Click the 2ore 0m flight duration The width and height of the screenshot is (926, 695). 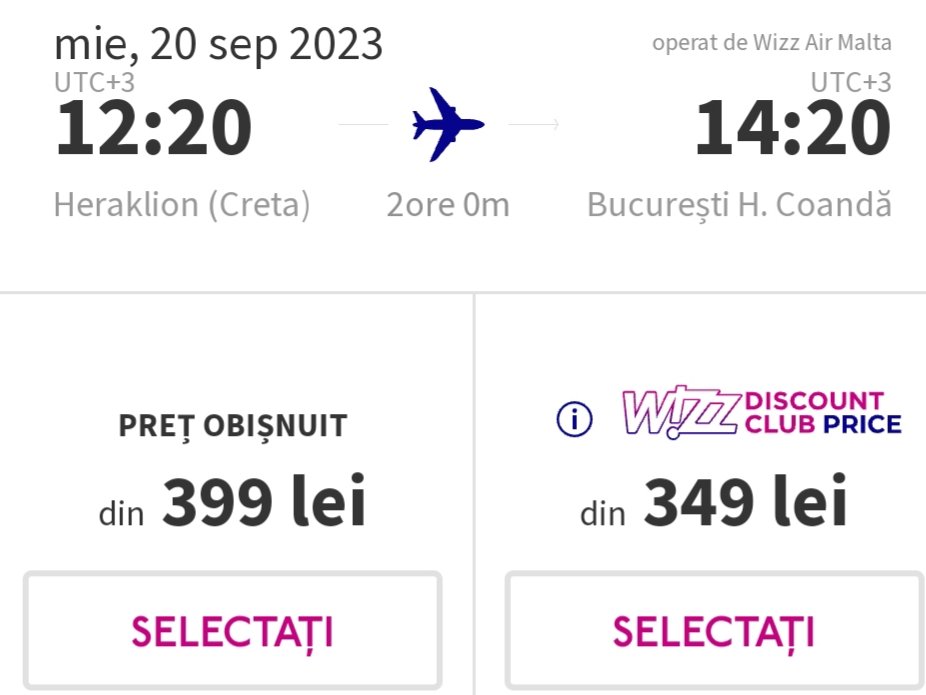pyautogui.click(x=448, y=205)
